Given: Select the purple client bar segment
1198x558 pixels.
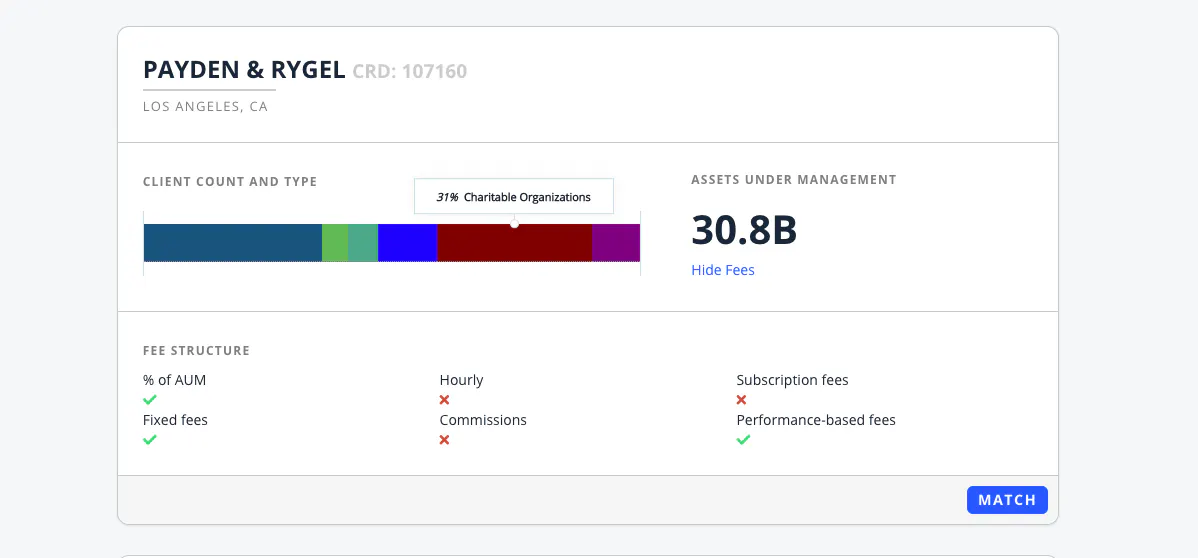Looking at the screenshot, I should pyautogui.click(x=616, y=243).
